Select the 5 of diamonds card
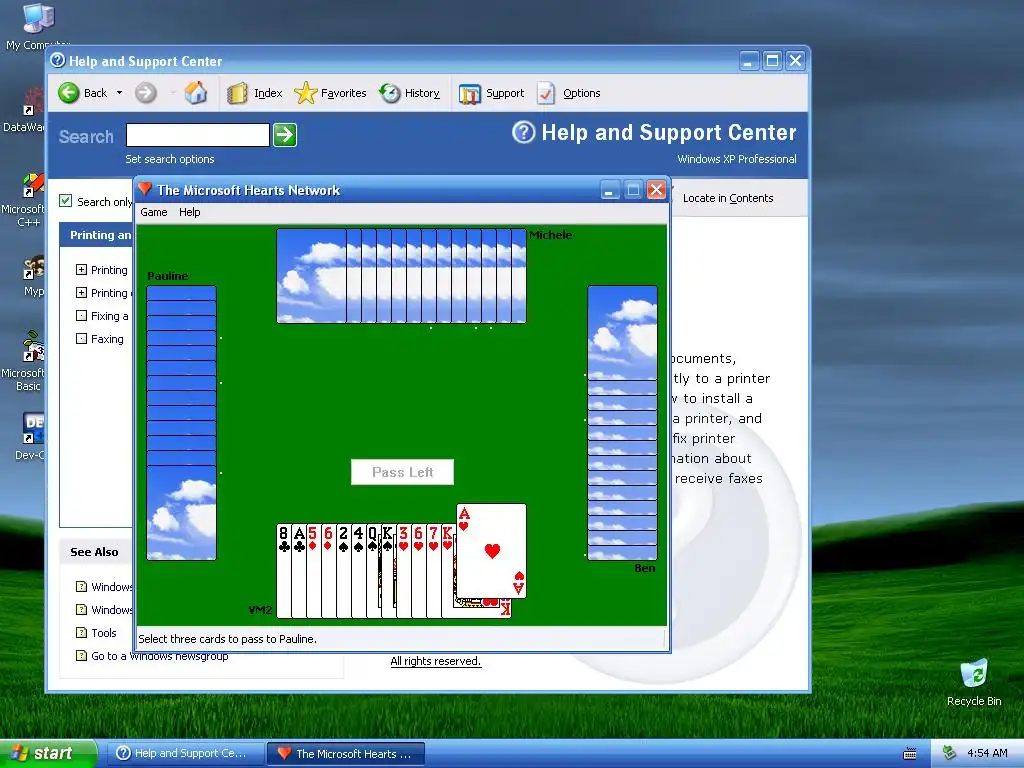 coord(313,570)
